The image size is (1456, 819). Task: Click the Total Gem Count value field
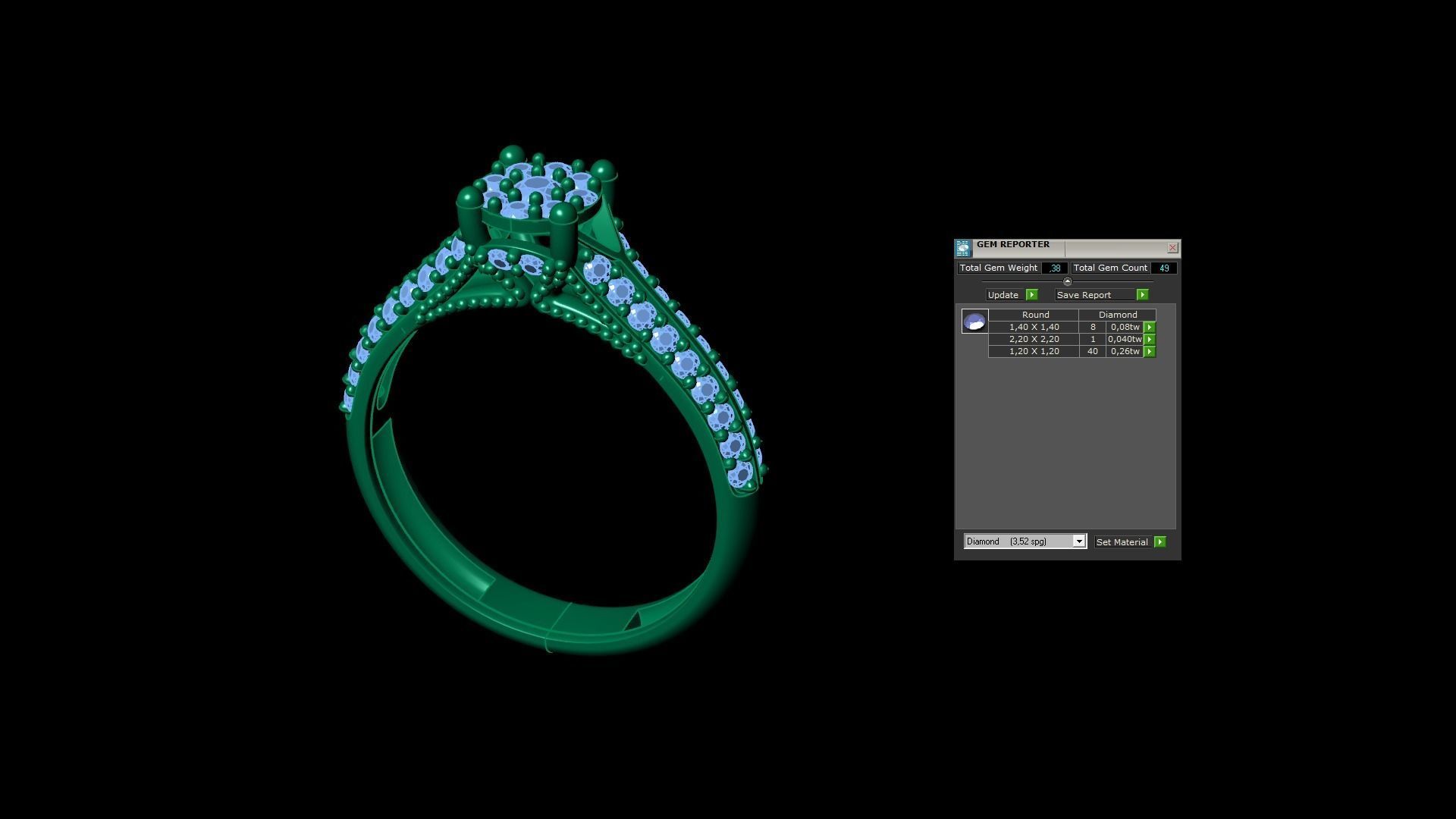pos(1164,268)
